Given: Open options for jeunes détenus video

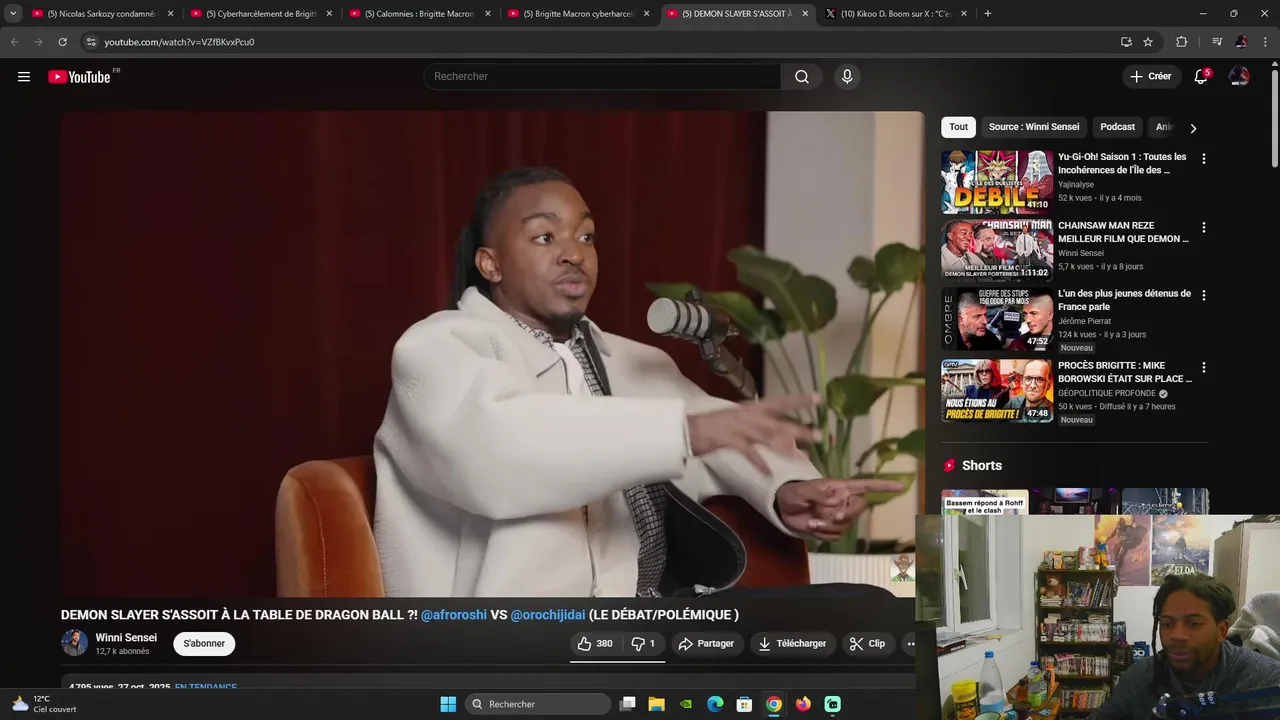Looking at the screenshot, I should 1204,296.
